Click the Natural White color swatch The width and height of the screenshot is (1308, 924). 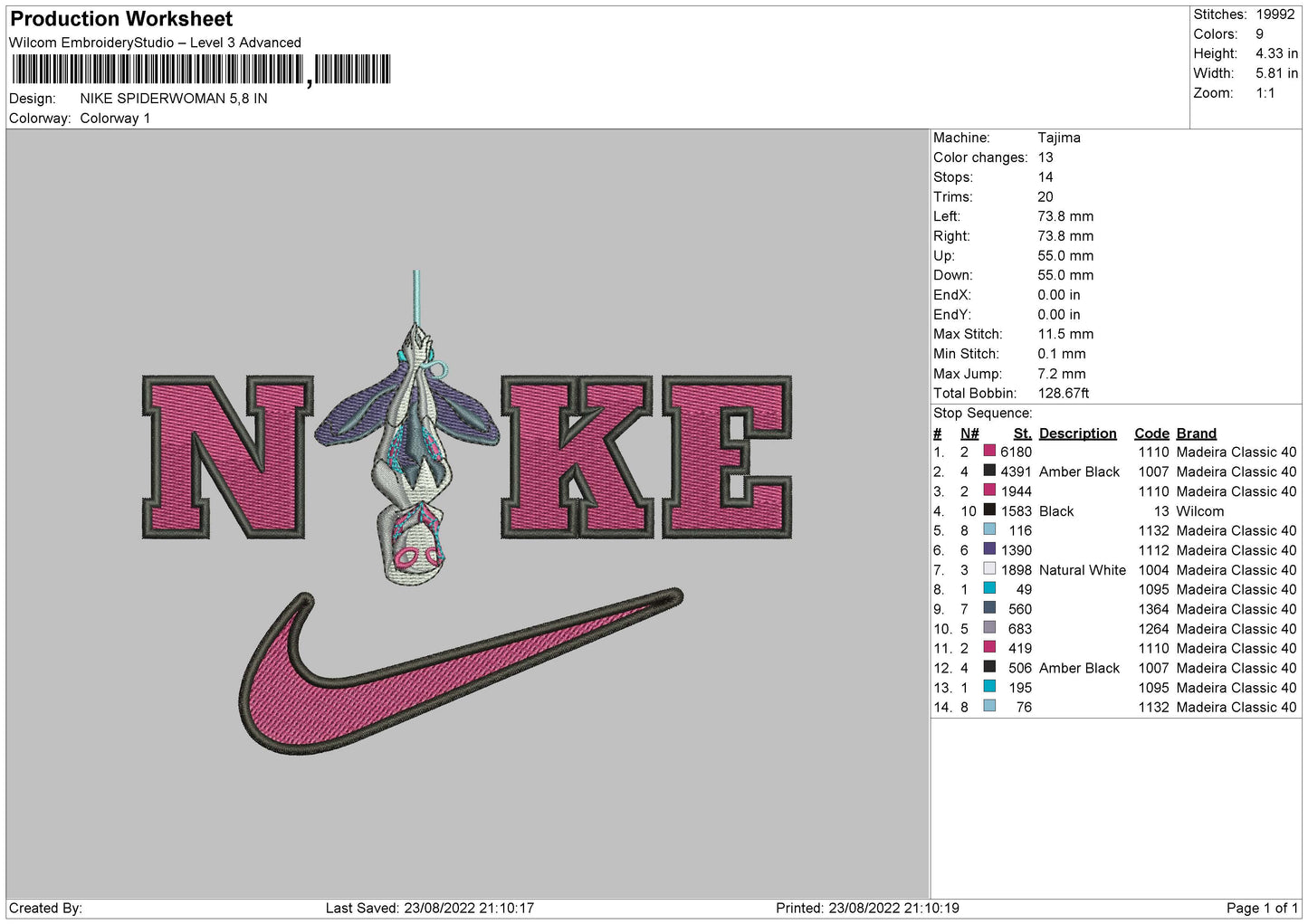989,570
